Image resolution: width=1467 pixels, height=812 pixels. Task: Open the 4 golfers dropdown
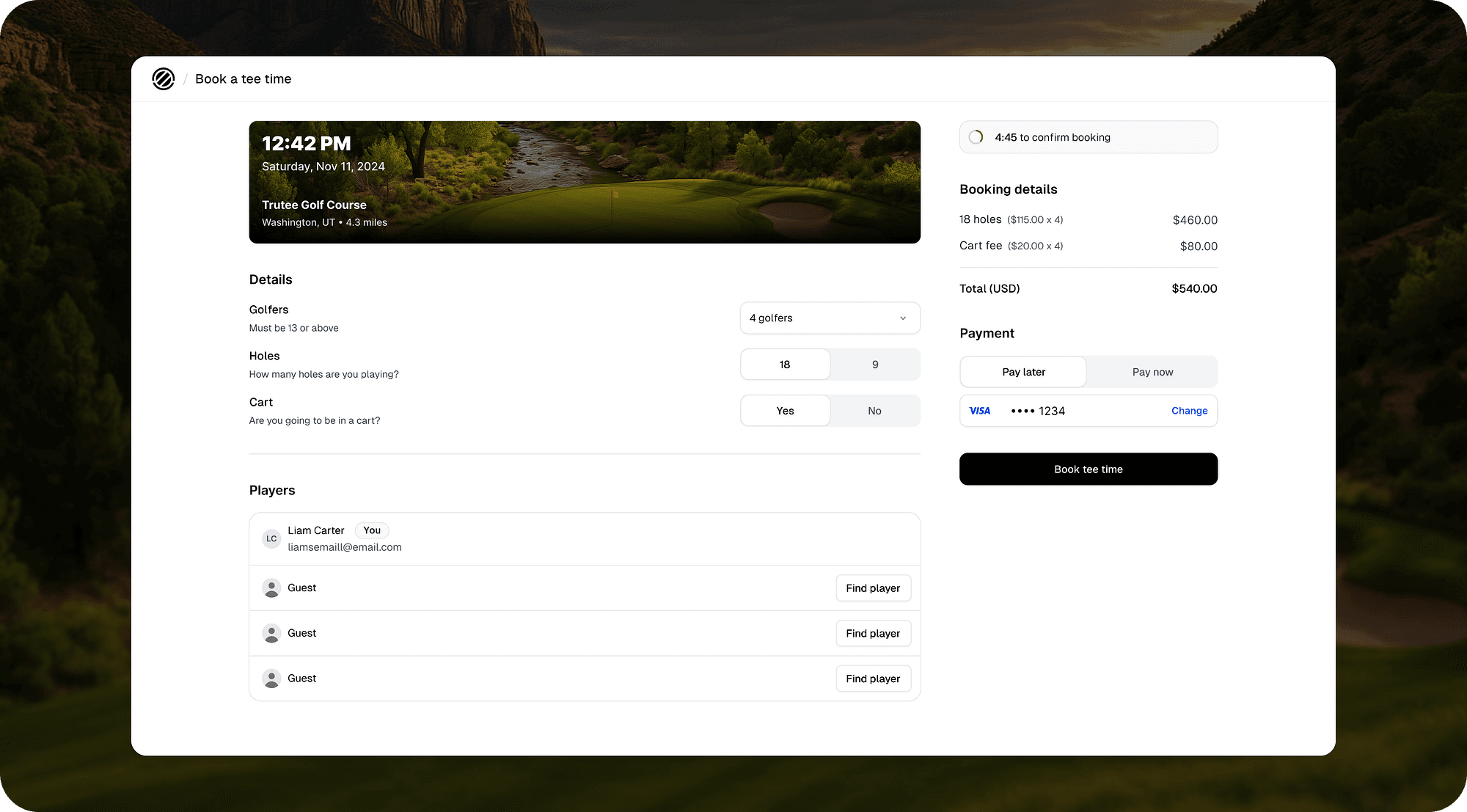point(830,318)
